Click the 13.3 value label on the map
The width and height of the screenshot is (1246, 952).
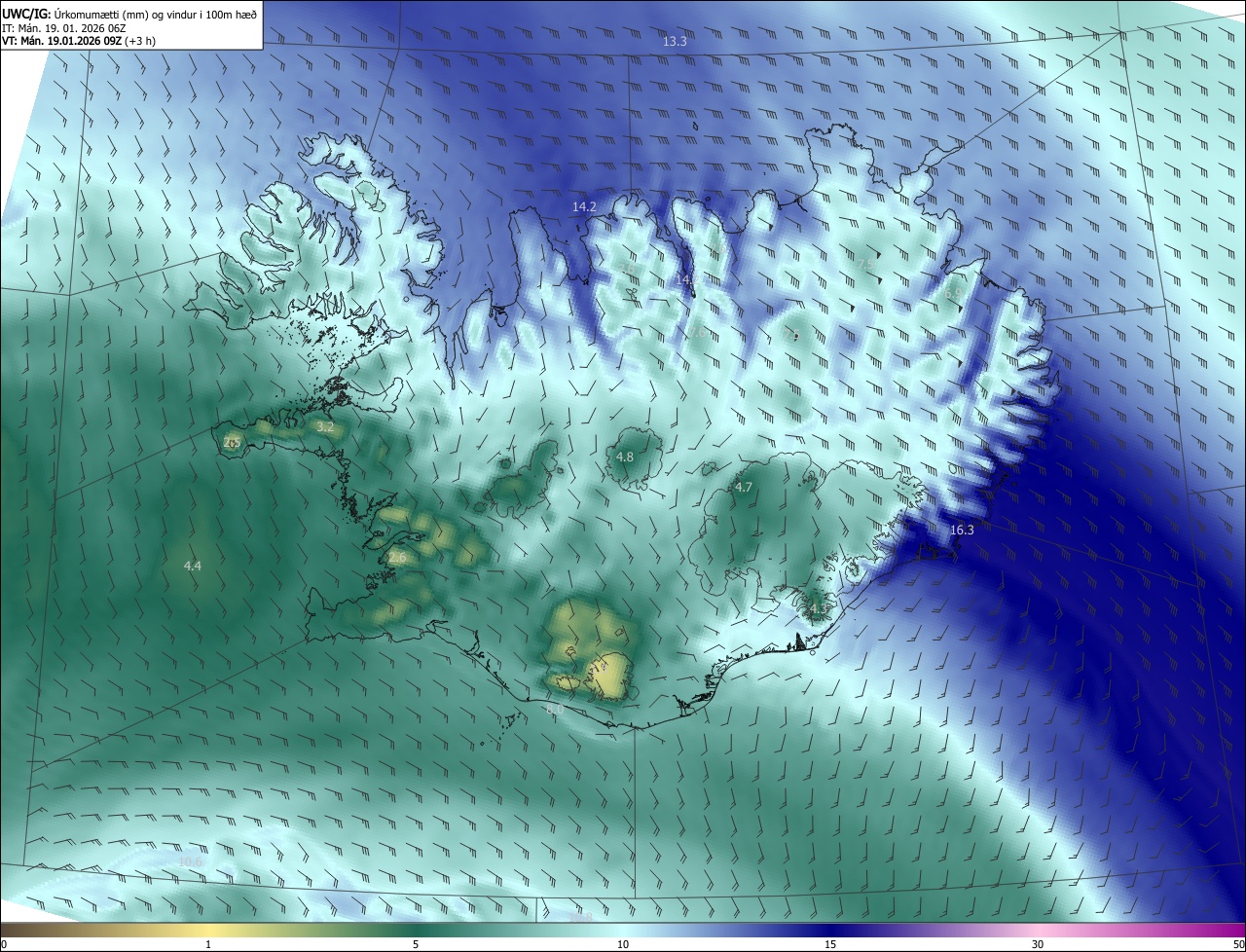click(x=675, y=41)
